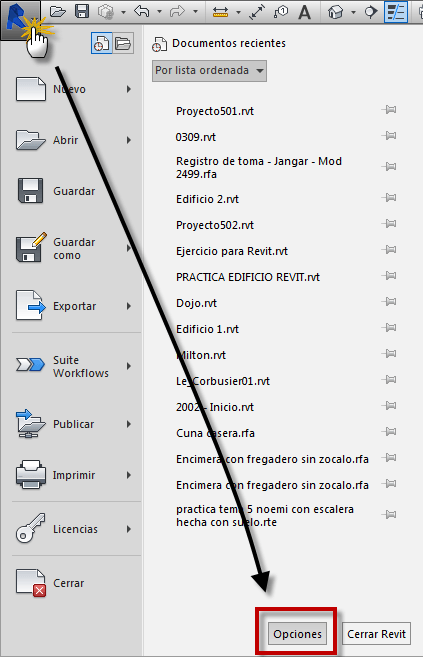Viewport: 423px width, 657px height.
Task: Expand the Undo history dropdown arrow
Action: pos(159,12)
